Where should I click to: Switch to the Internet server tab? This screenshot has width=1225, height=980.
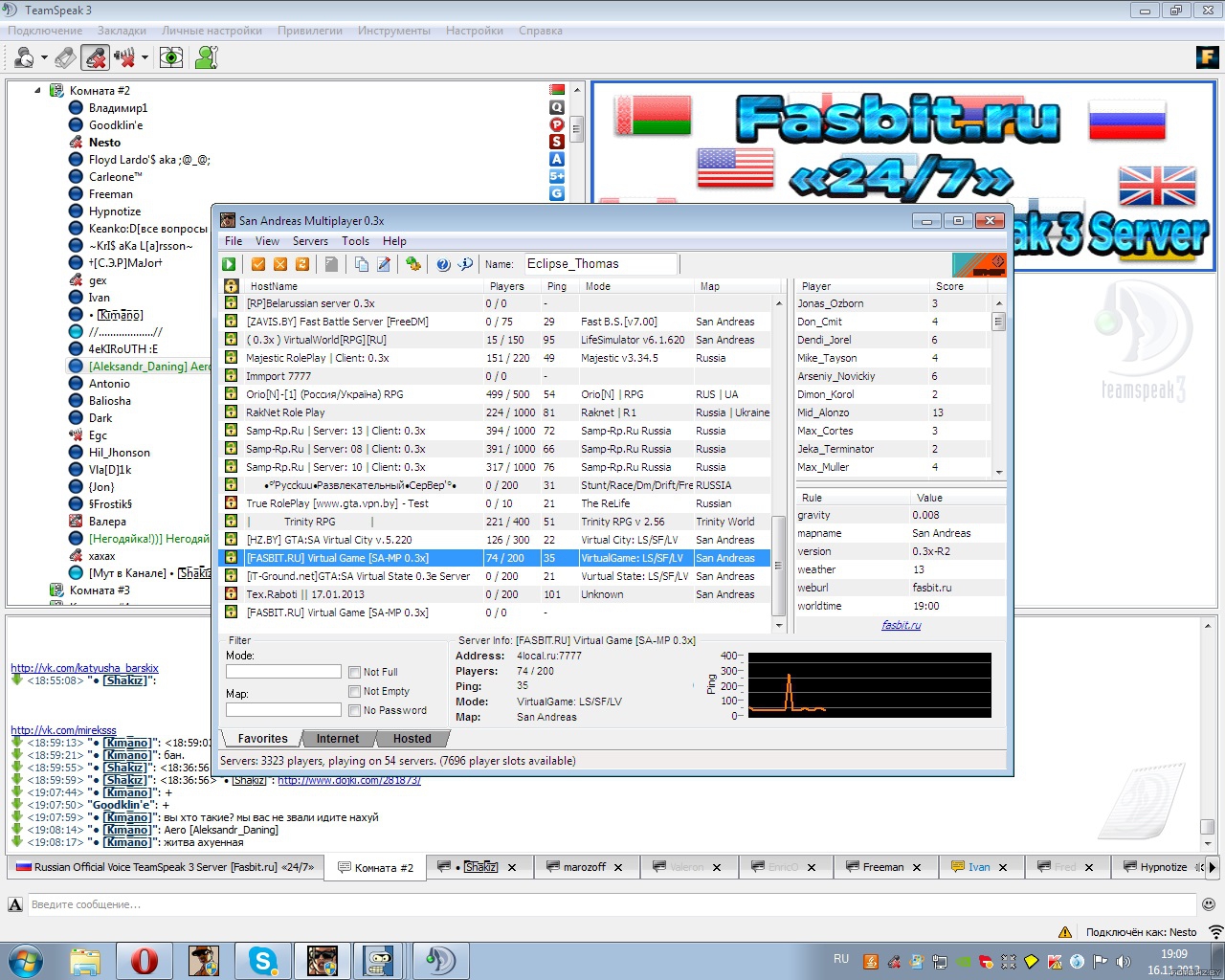point(338,739)
